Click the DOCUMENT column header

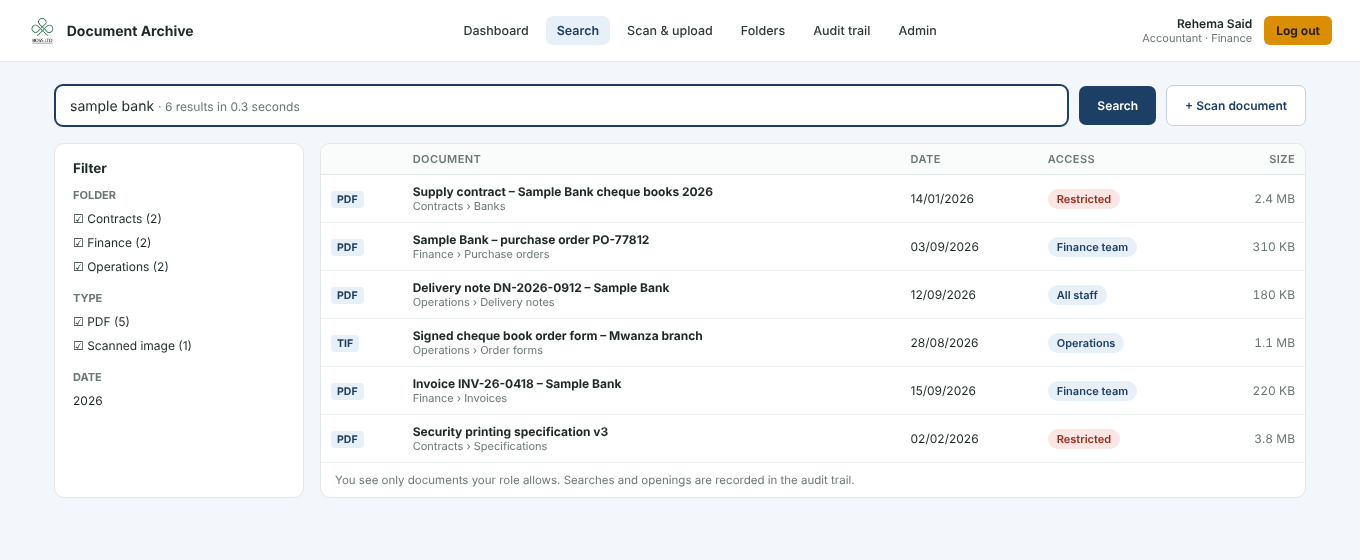point(447,159)
